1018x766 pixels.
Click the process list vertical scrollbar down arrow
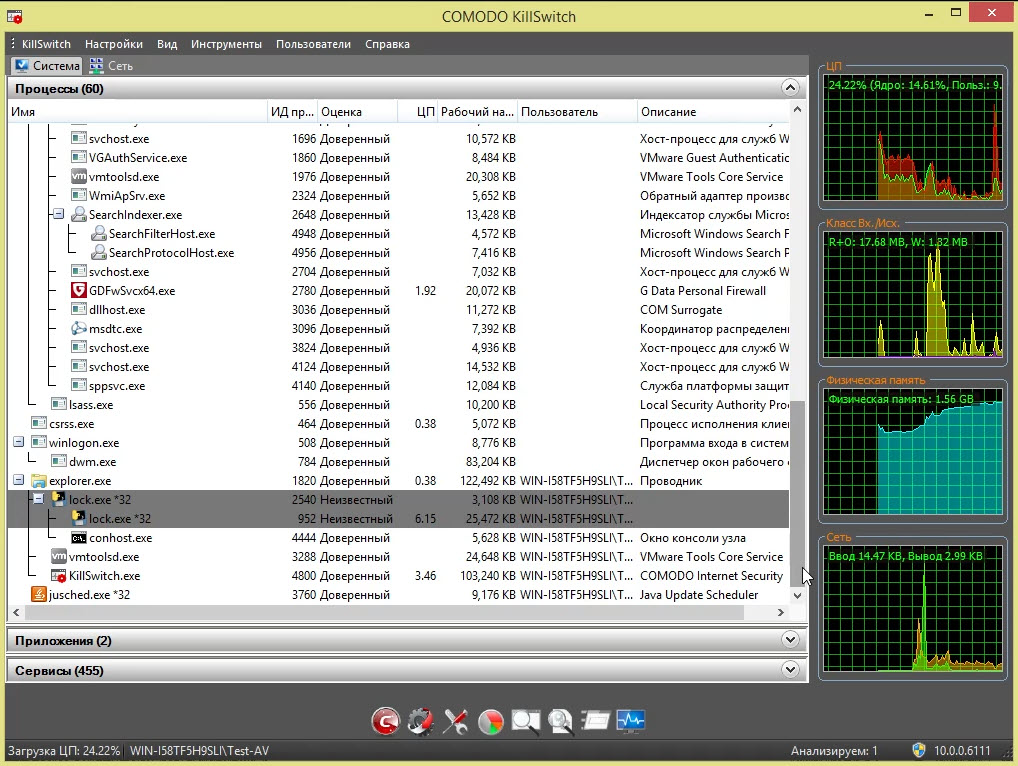(x=797, y=595)
